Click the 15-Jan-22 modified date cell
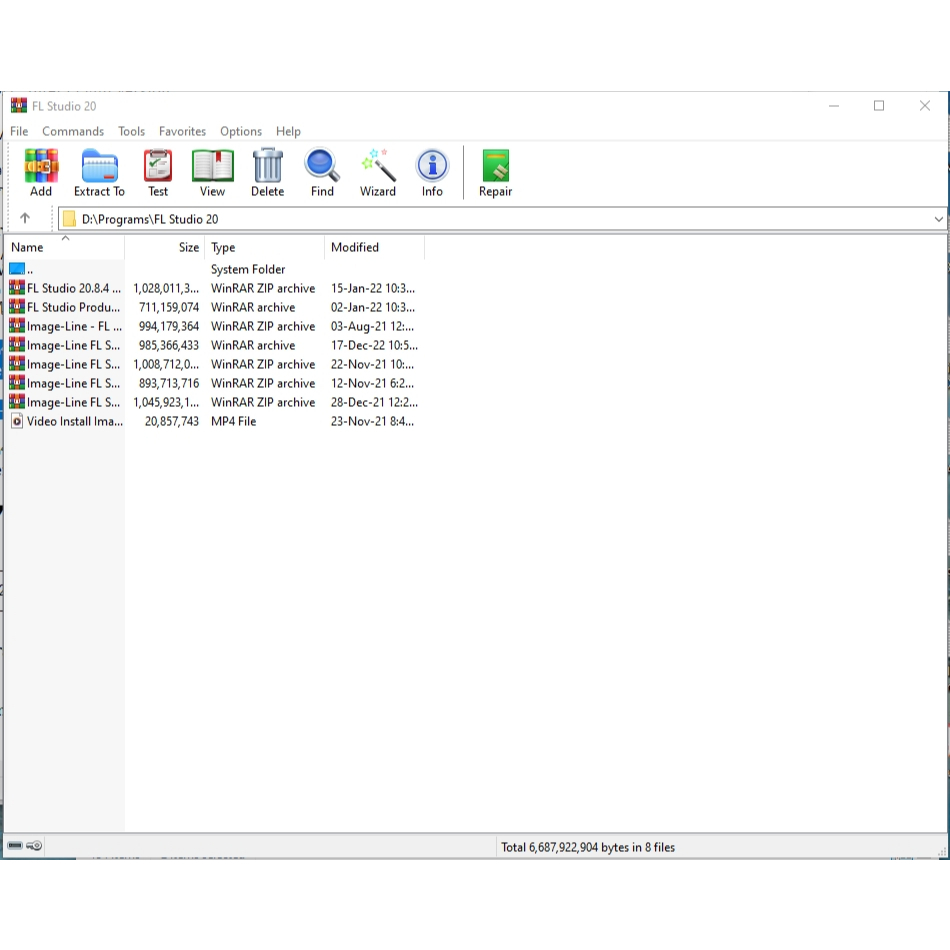 point(373,288)
